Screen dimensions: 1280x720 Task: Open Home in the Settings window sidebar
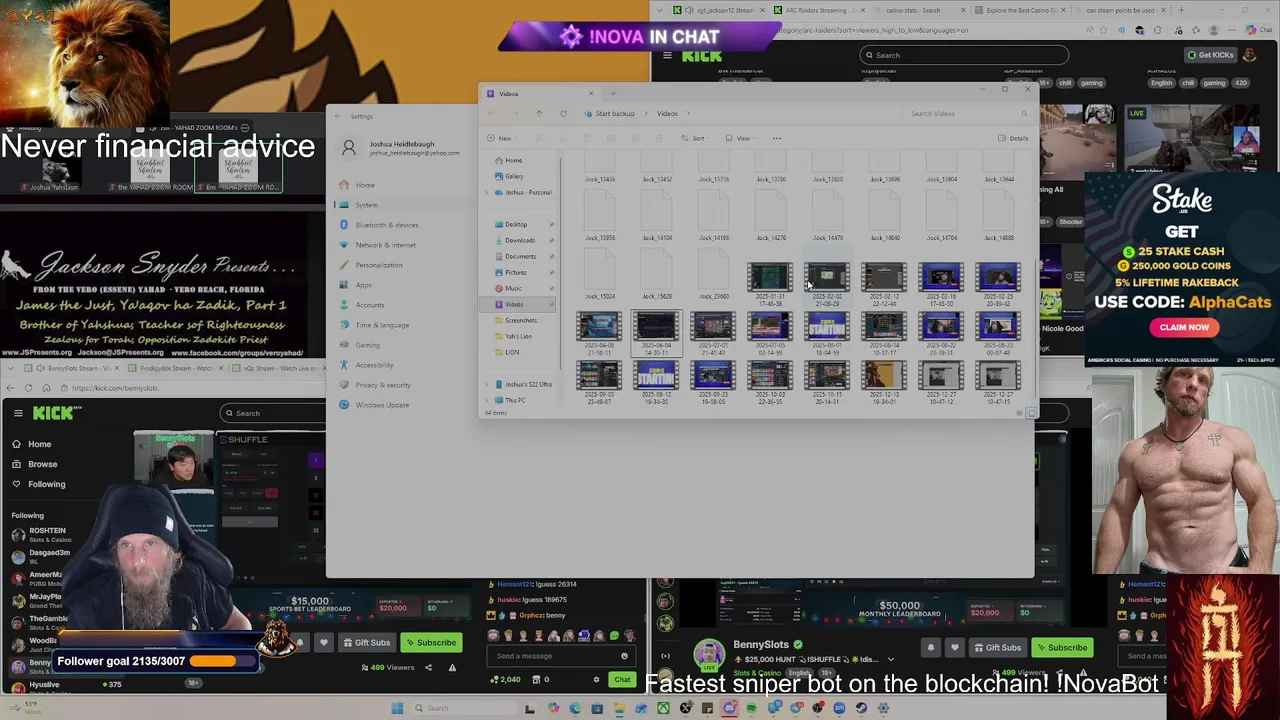point(364,185)
